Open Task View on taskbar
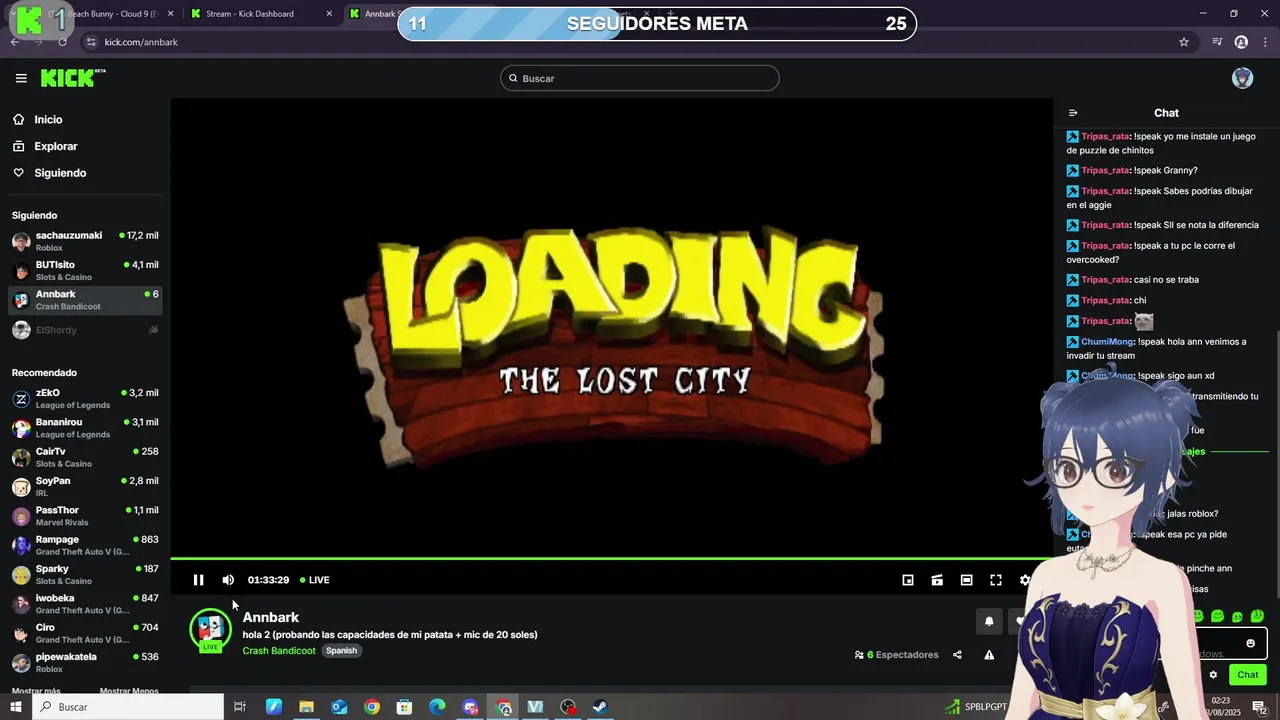Viewport: 1280px width, 720px height. click(x=240, y=707)
